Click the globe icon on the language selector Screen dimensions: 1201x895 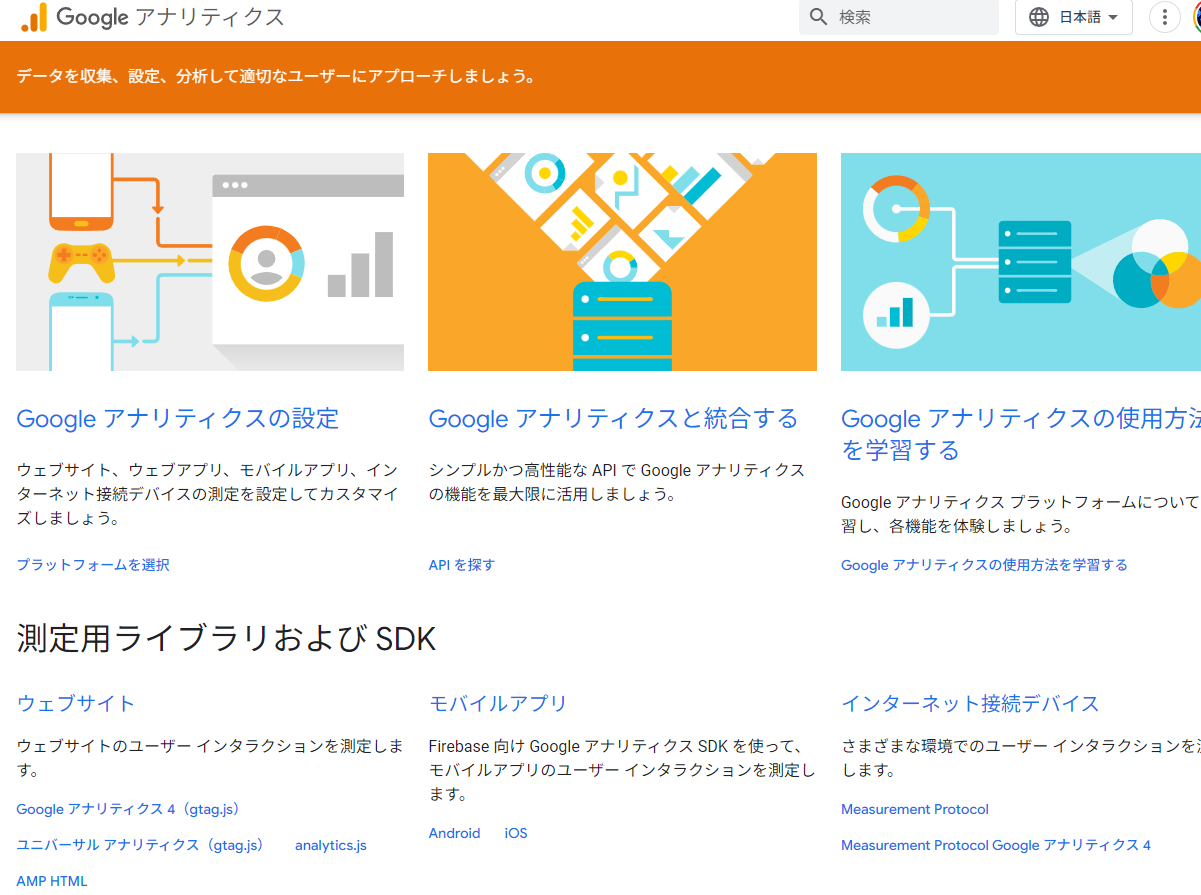1039,17
